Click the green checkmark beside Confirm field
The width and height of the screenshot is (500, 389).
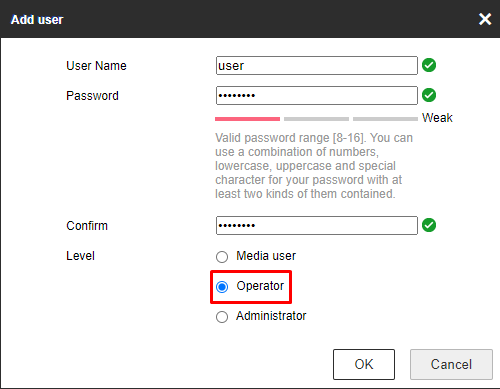[x=429, y=225]
